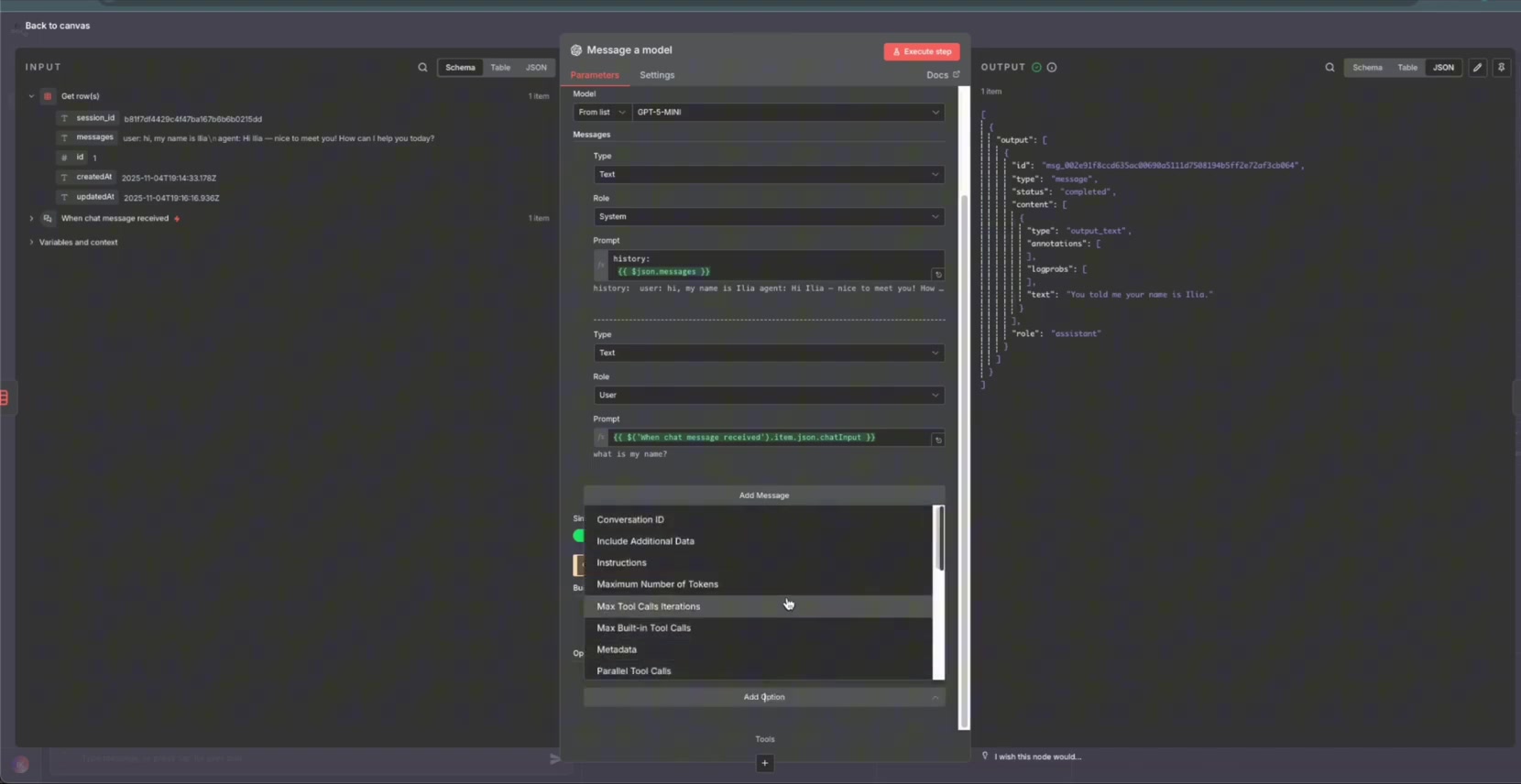The width and height of the screenshot is (1521, 784).
Task: Select Schema view in INPUT panel
Action: pyautogui.click(x=460, y=68)
